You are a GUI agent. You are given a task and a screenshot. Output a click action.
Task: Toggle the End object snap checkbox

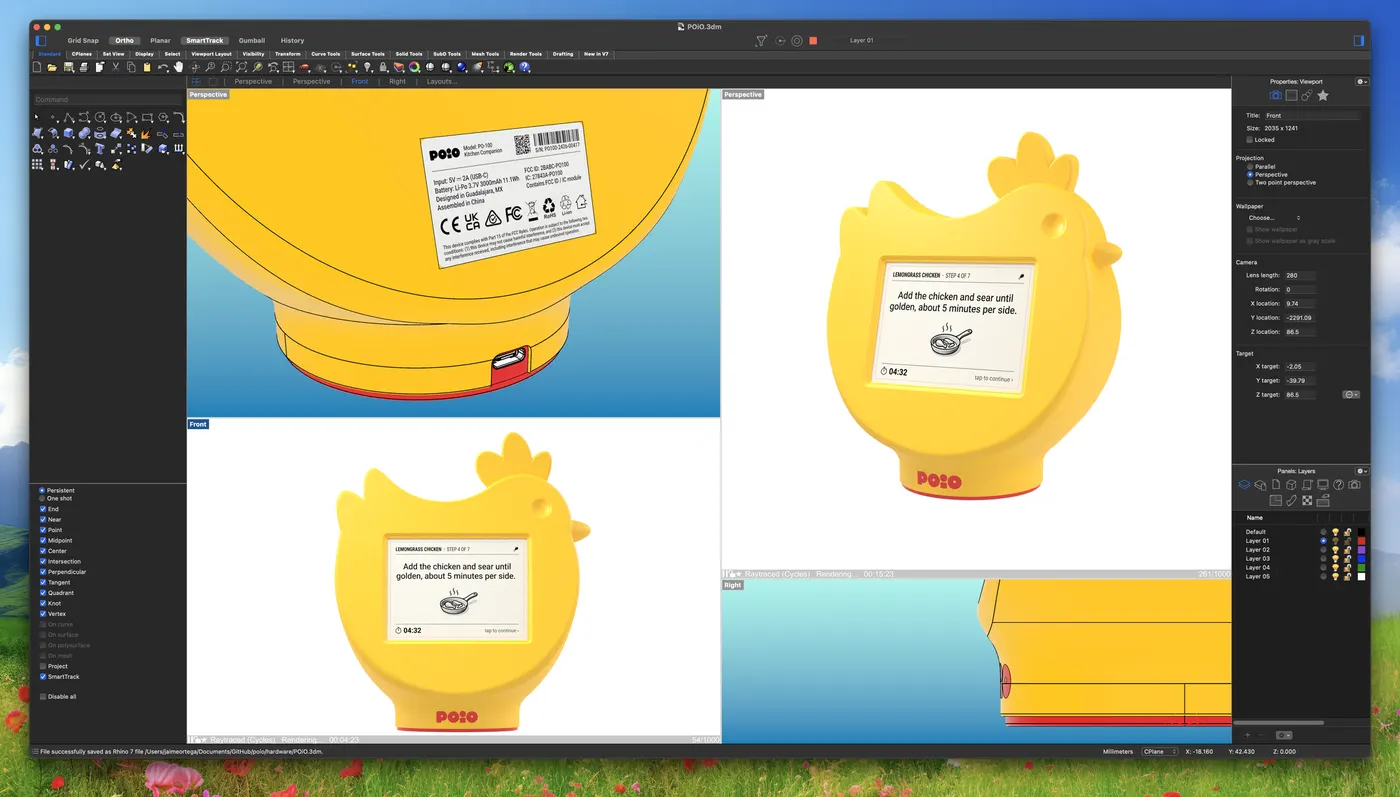coord(43,509)
